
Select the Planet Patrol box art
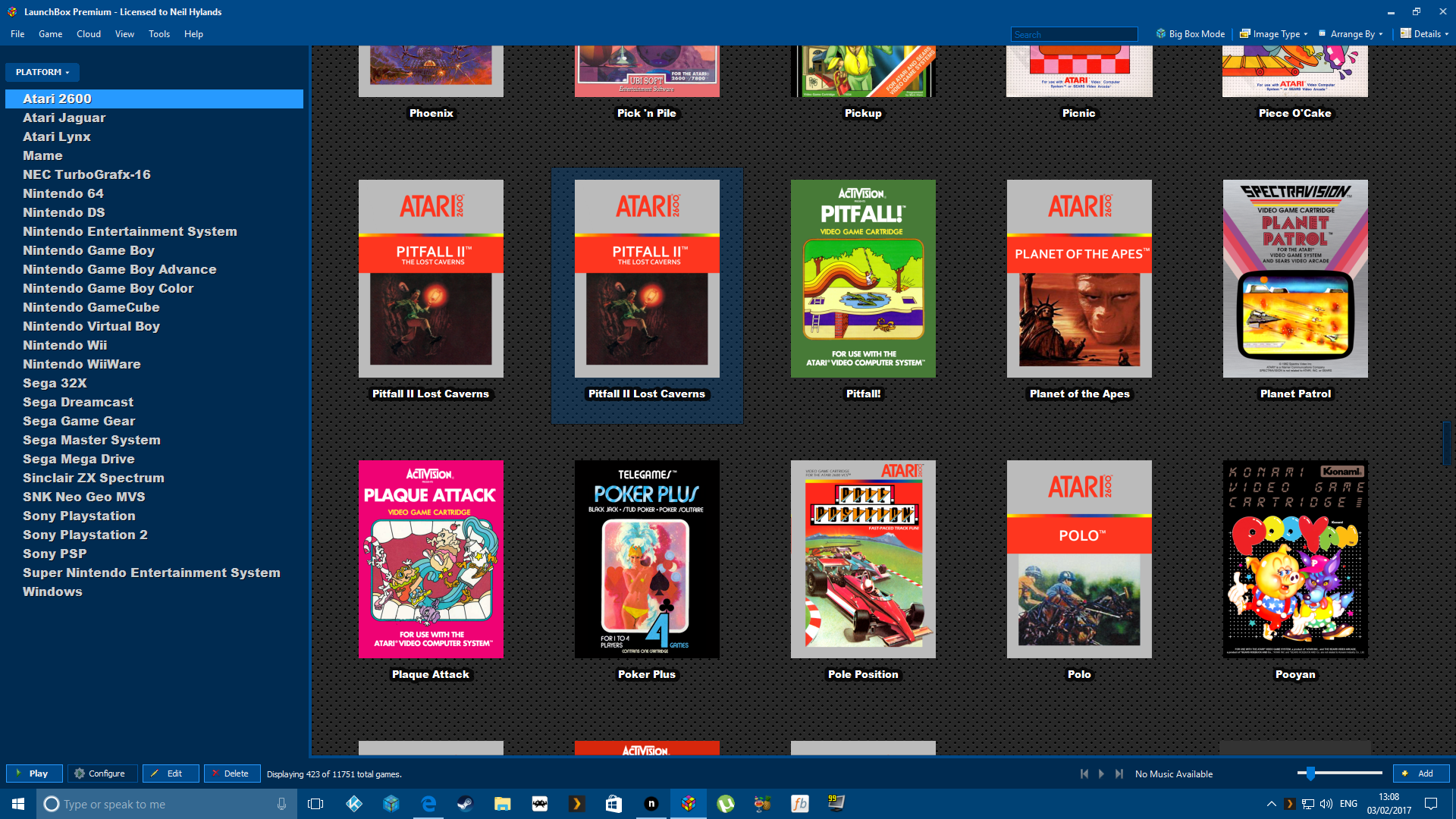pyautogui.click(x=1295, y=278)
